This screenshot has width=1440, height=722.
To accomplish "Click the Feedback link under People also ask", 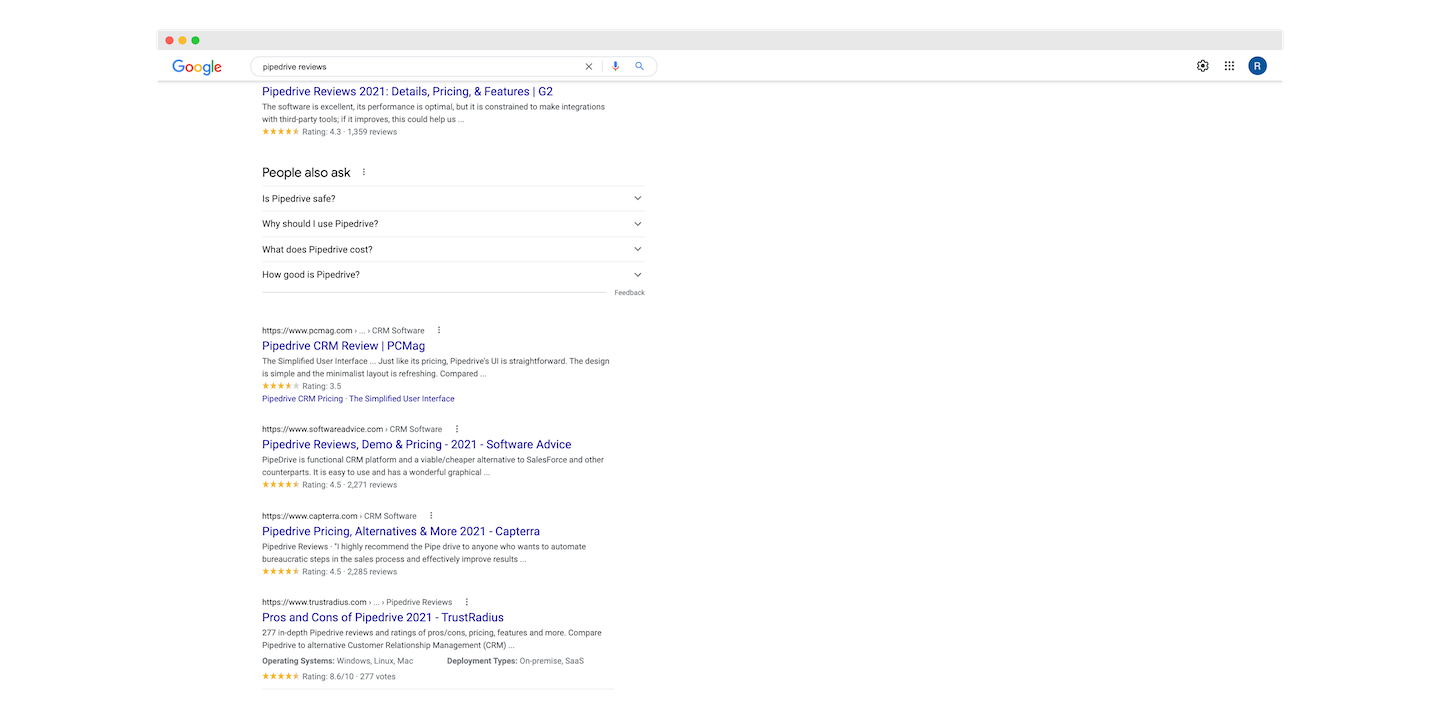I will (630, 293).
